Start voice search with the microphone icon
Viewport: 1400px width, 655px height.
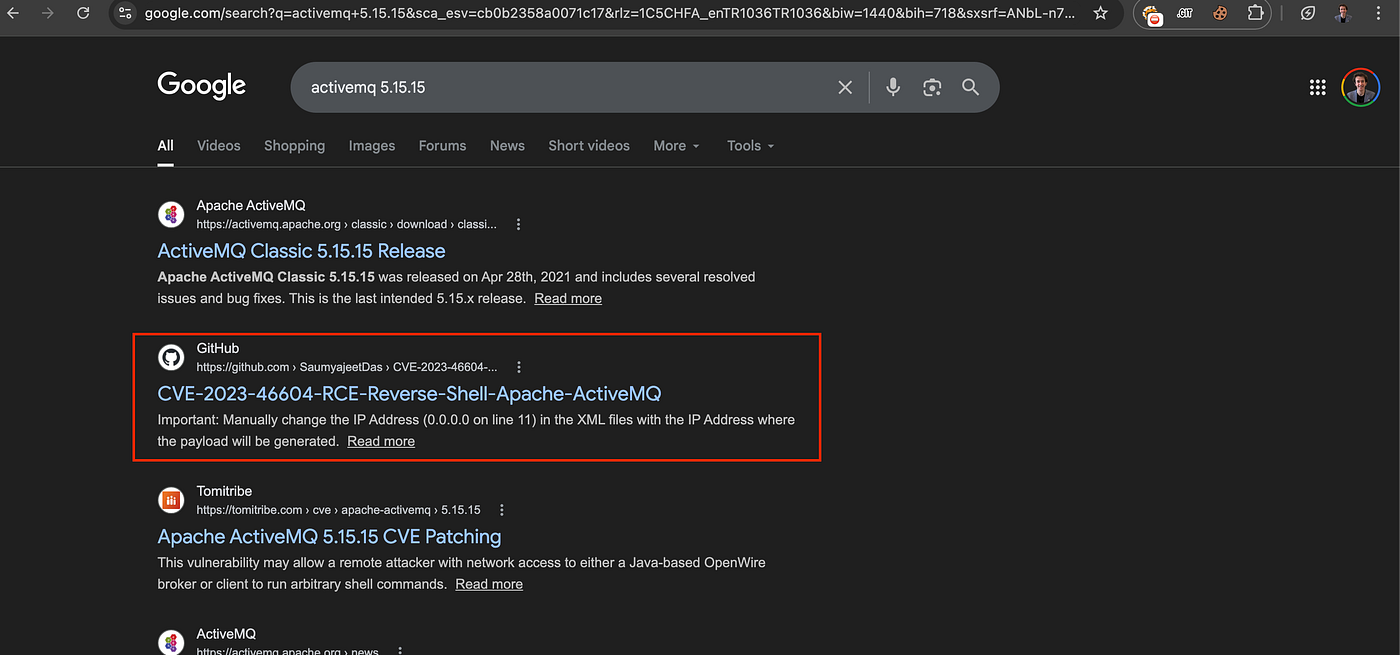(x=893, y=87)
